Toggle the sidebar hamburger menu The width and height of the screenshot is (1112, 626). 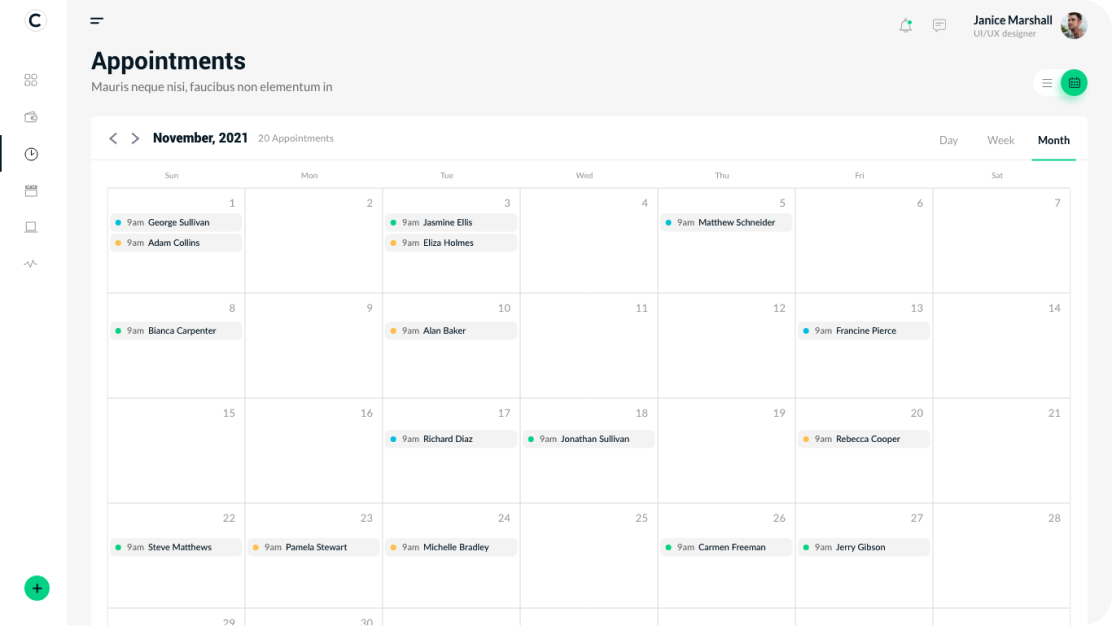click(x=97, y=20)
